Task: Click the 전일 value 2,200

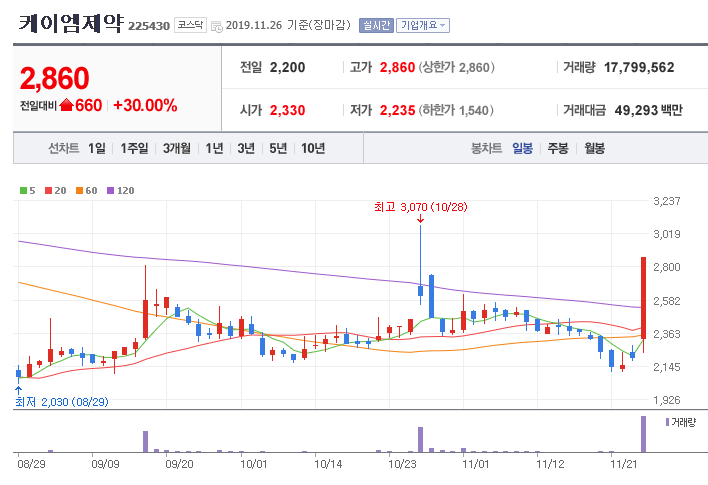Action: click(288, 67)
